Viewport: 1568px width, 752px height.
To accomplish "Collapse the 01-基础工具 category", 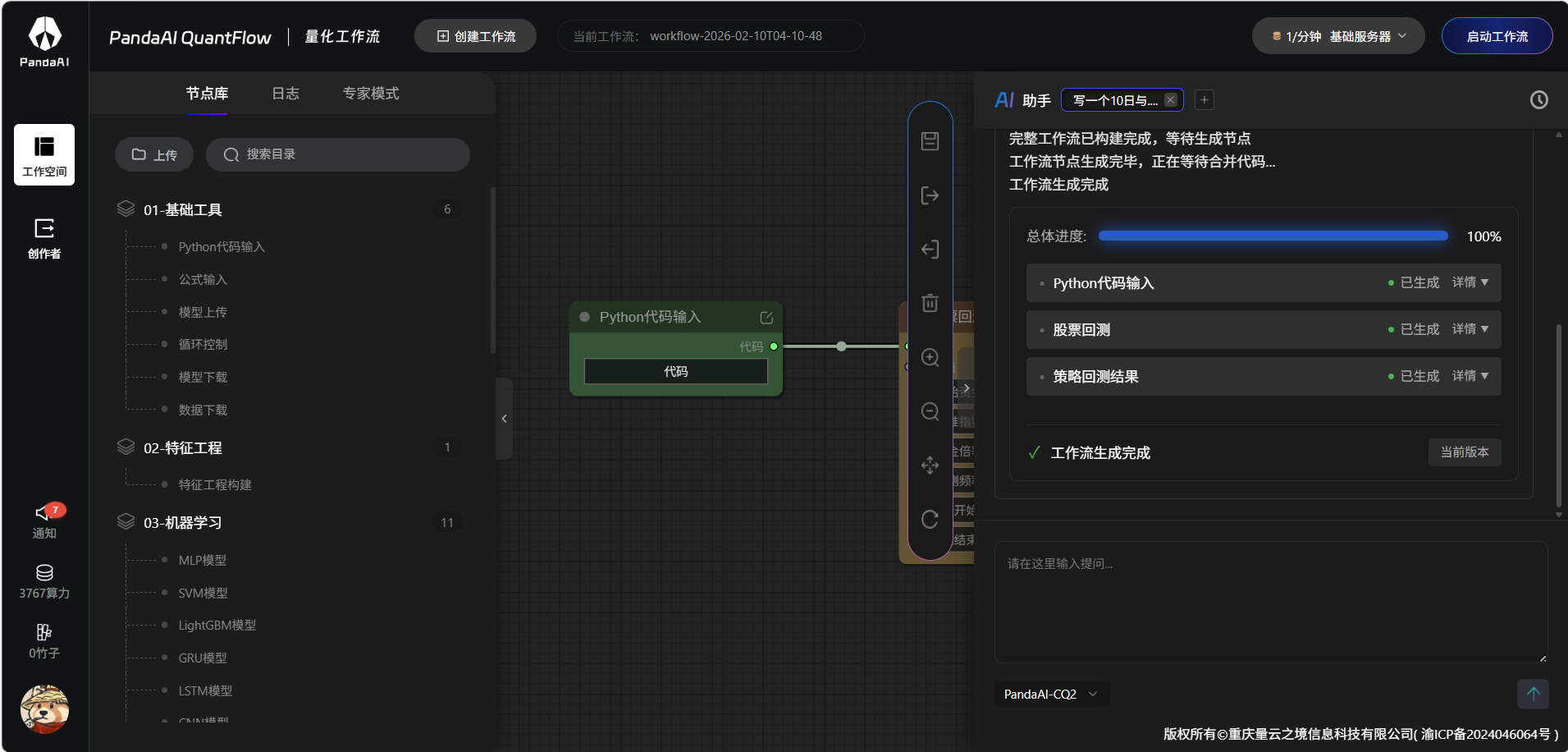I will pyautogui.click(x=289, y=209).
